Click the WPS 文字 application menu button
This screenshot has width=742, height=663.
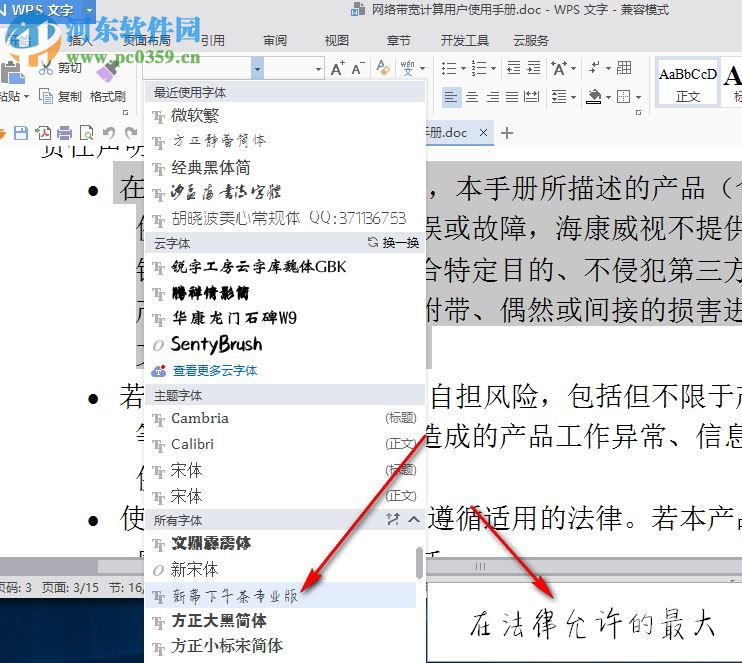[x=47, y=9]
